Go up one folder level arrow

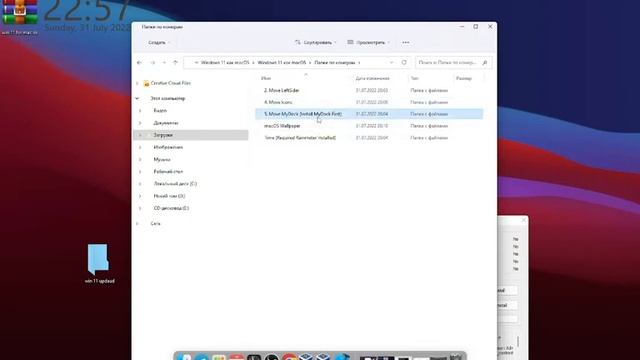(x=175, y=62)
